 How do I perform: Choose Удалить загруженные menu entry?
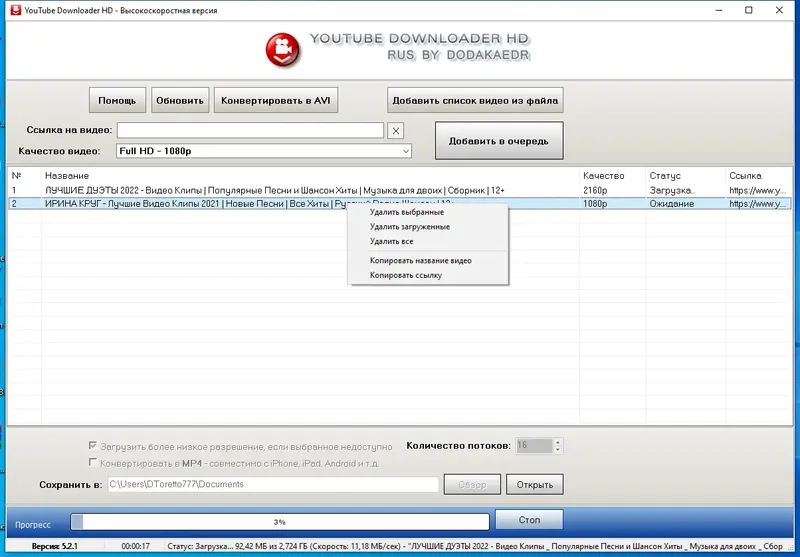[x=410, y=227]
